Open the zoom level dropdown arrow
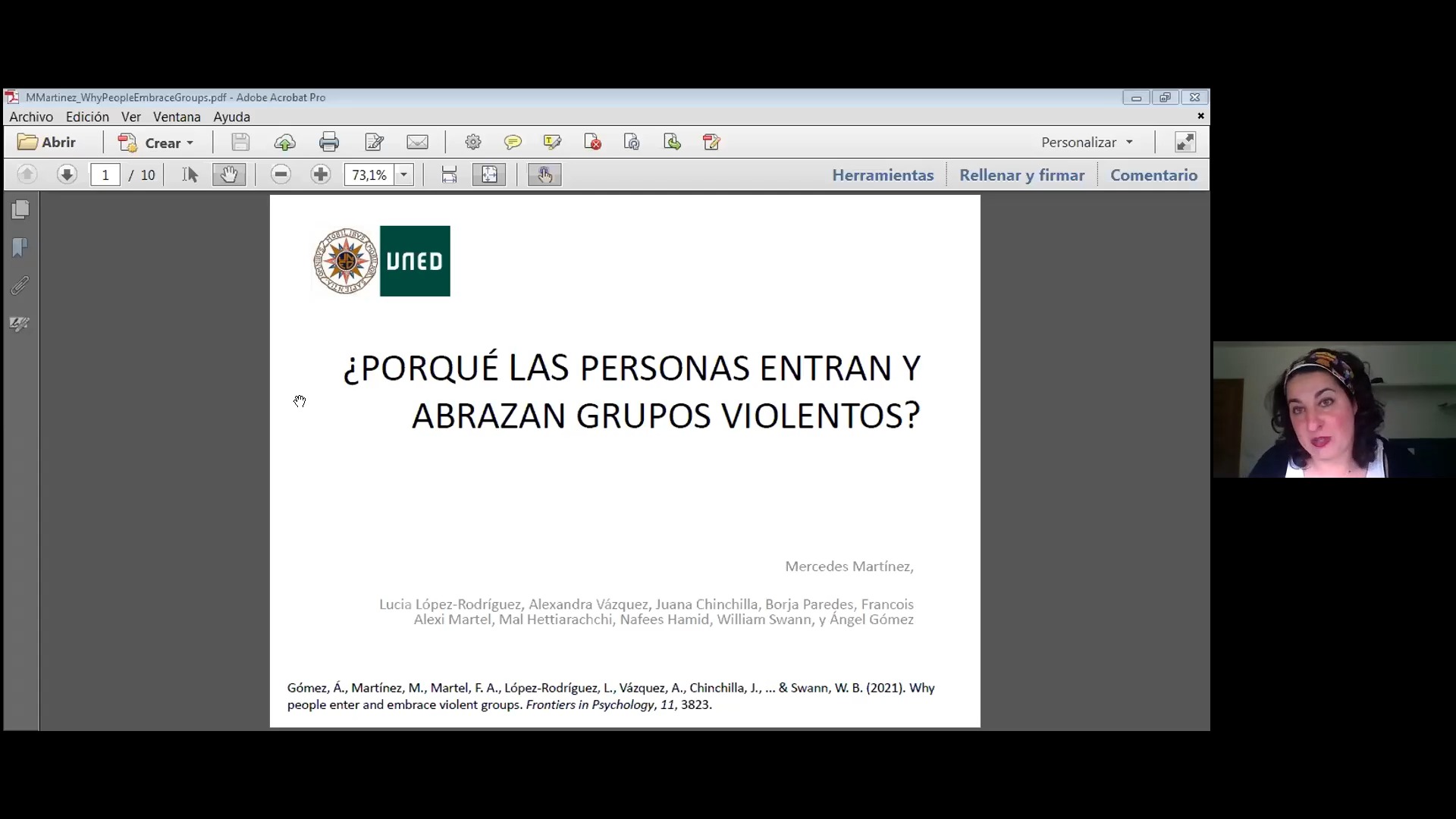 point(404,175)
